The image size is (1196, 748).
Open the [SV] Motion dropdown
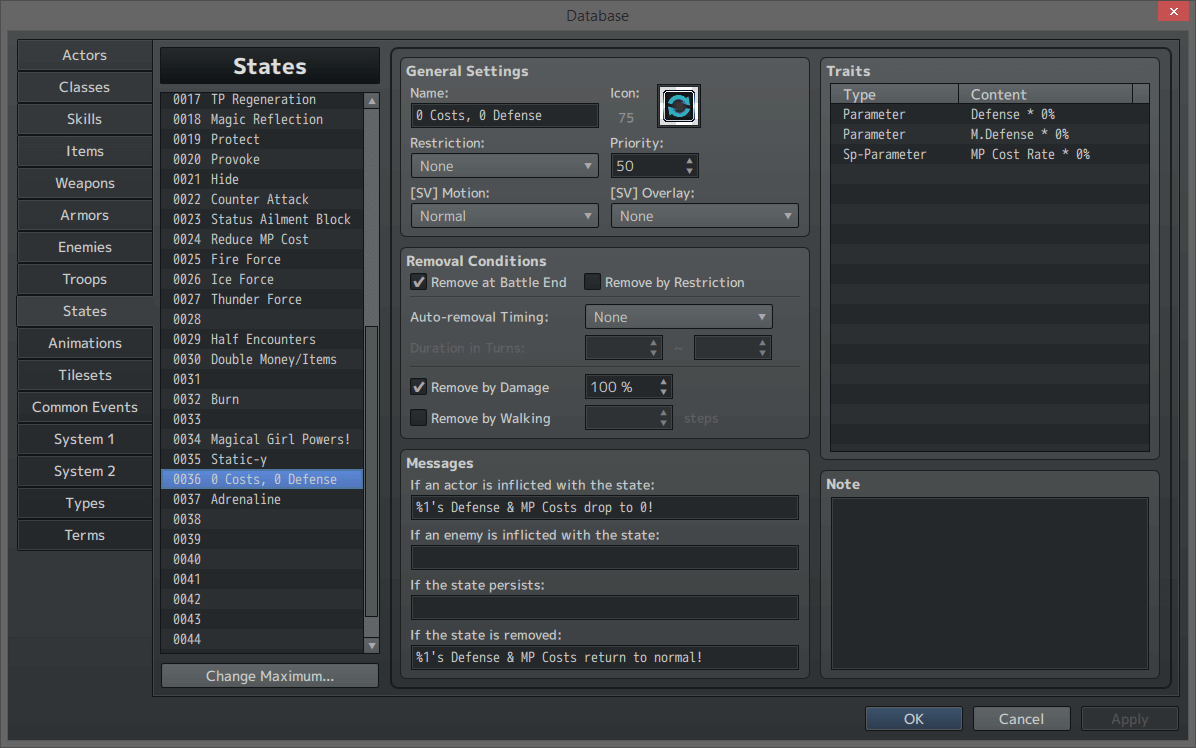coord(504,215)
